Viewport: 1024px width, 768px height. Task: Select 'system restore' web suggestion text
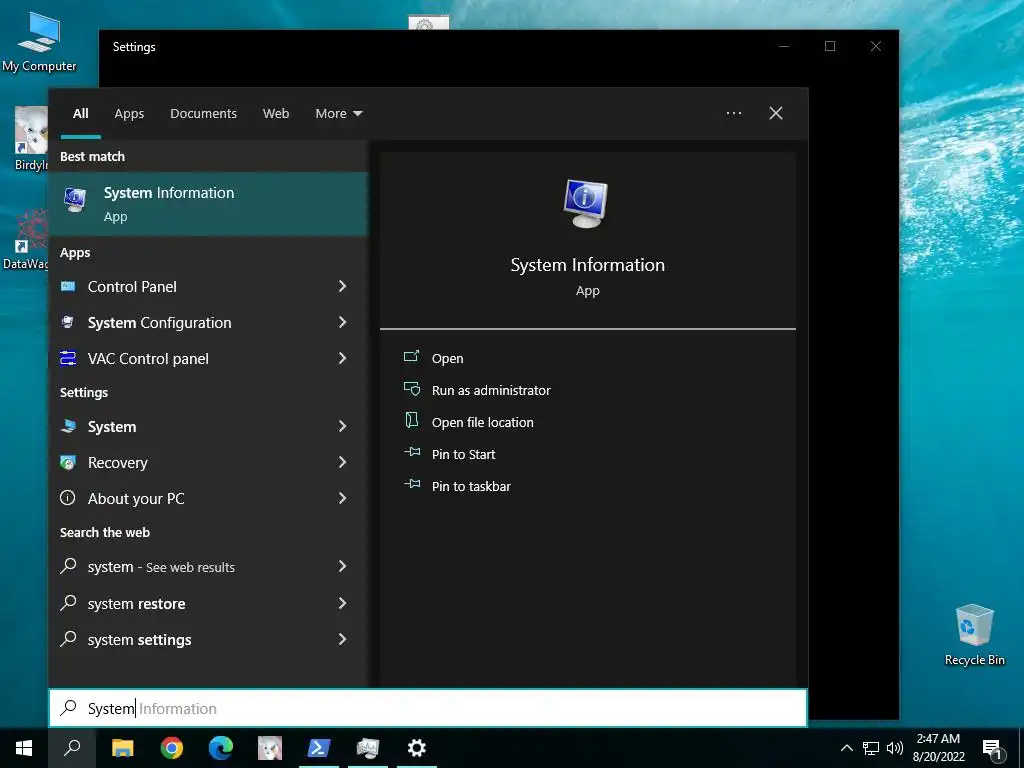click(136, 604)
